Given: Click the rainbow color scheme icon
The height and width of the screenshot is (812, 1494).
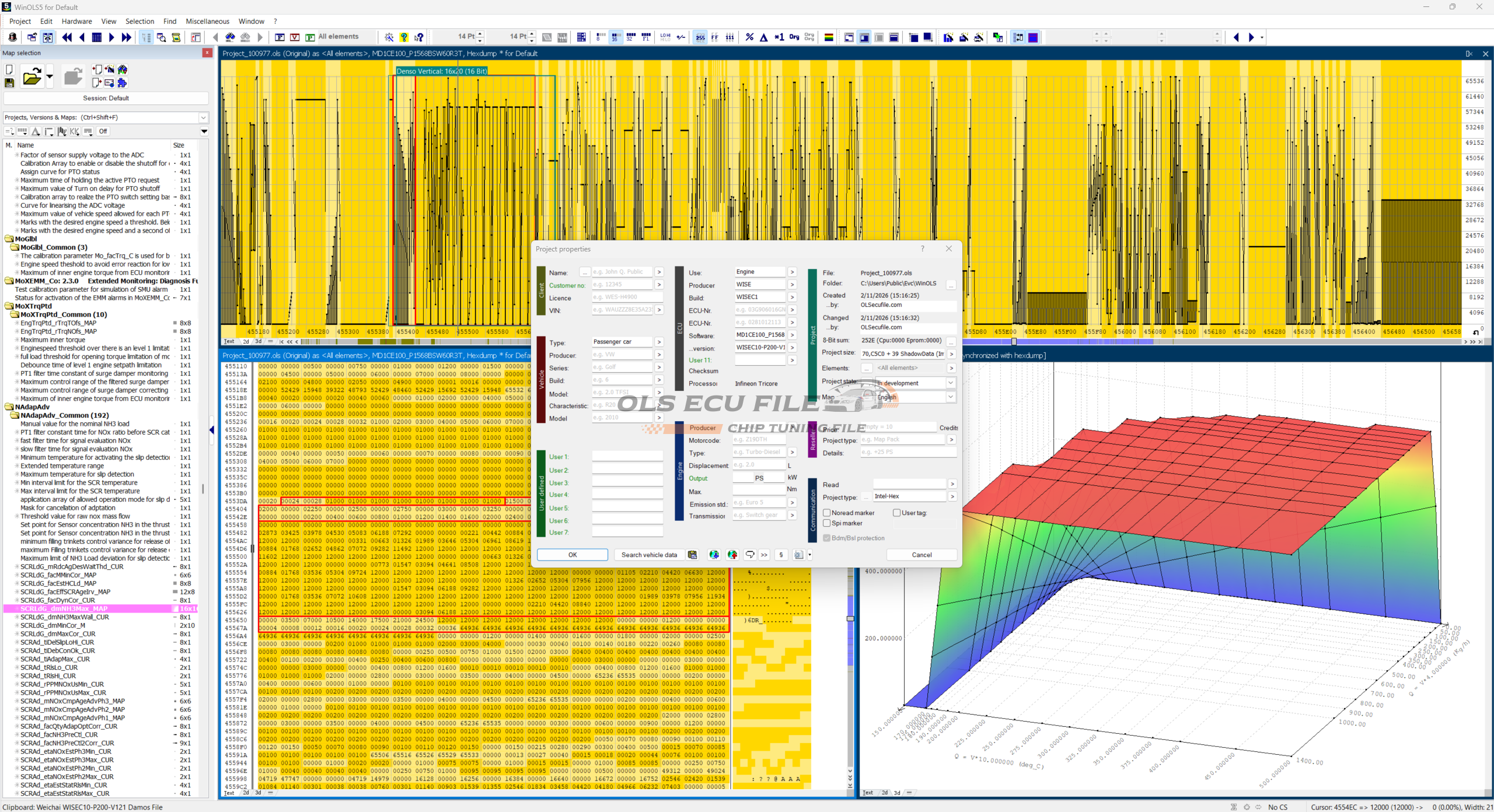Looking at the screenshot, I should click(x=828, y=37).
